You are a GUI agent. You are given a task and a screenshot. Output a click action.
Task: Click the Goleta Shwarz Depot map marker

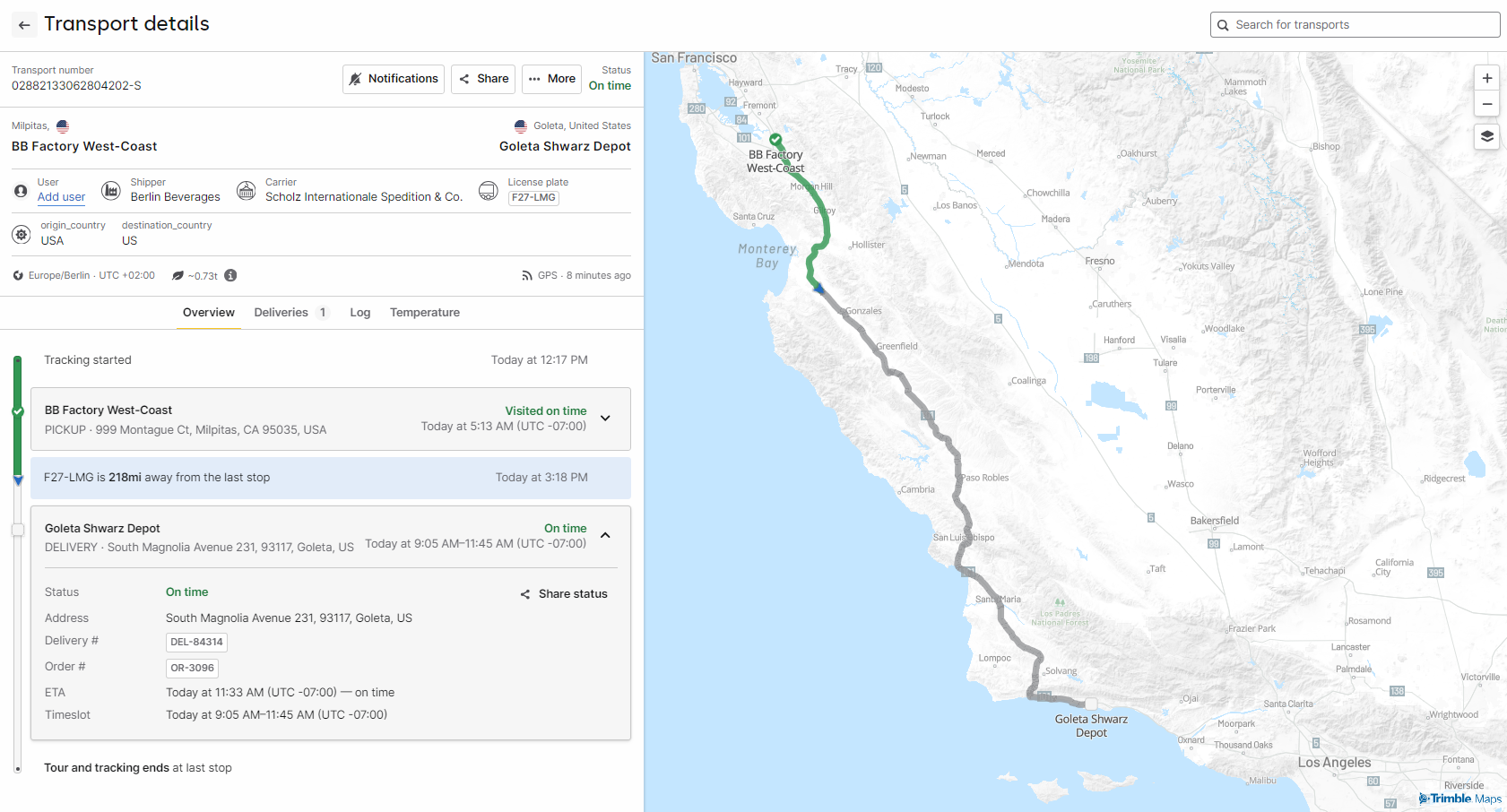pos(1090,704)
